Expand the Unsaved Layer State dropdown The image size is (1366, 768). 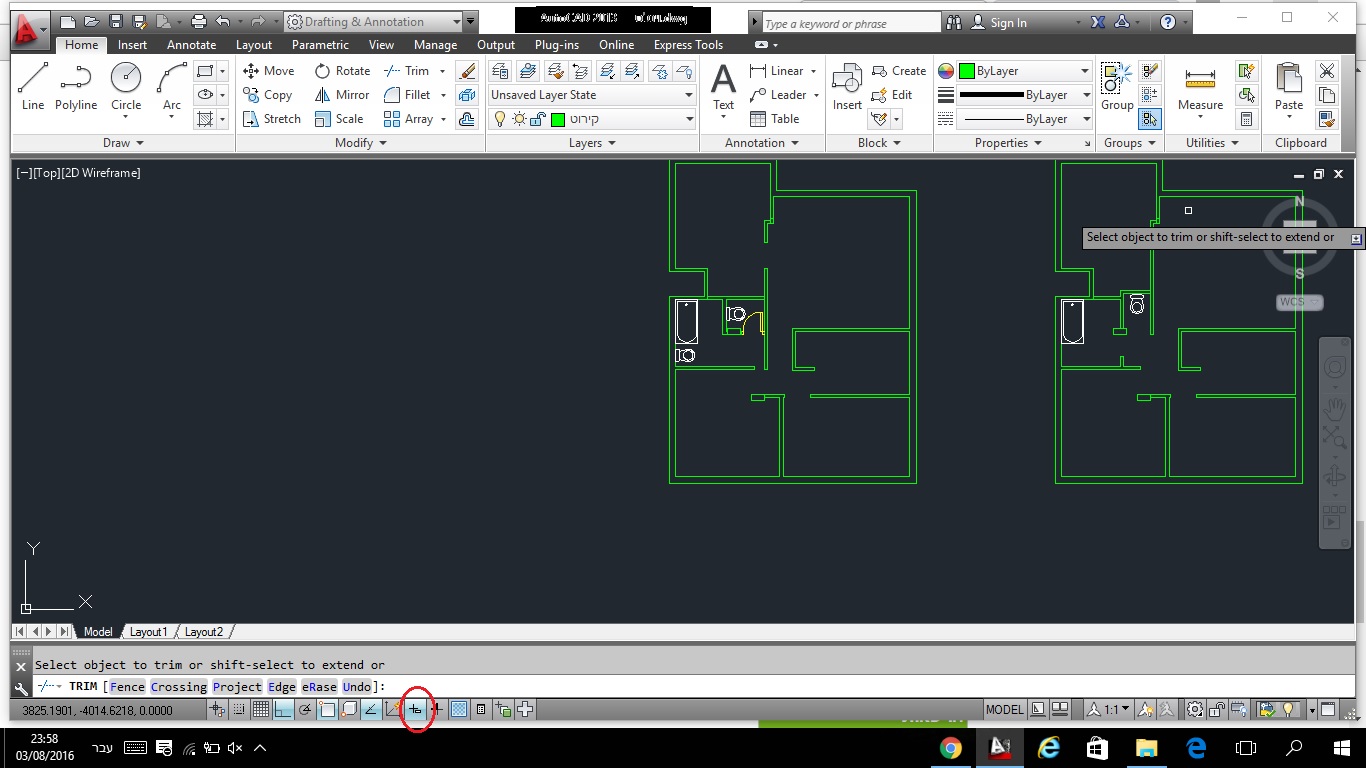click(x=592, y=95)
